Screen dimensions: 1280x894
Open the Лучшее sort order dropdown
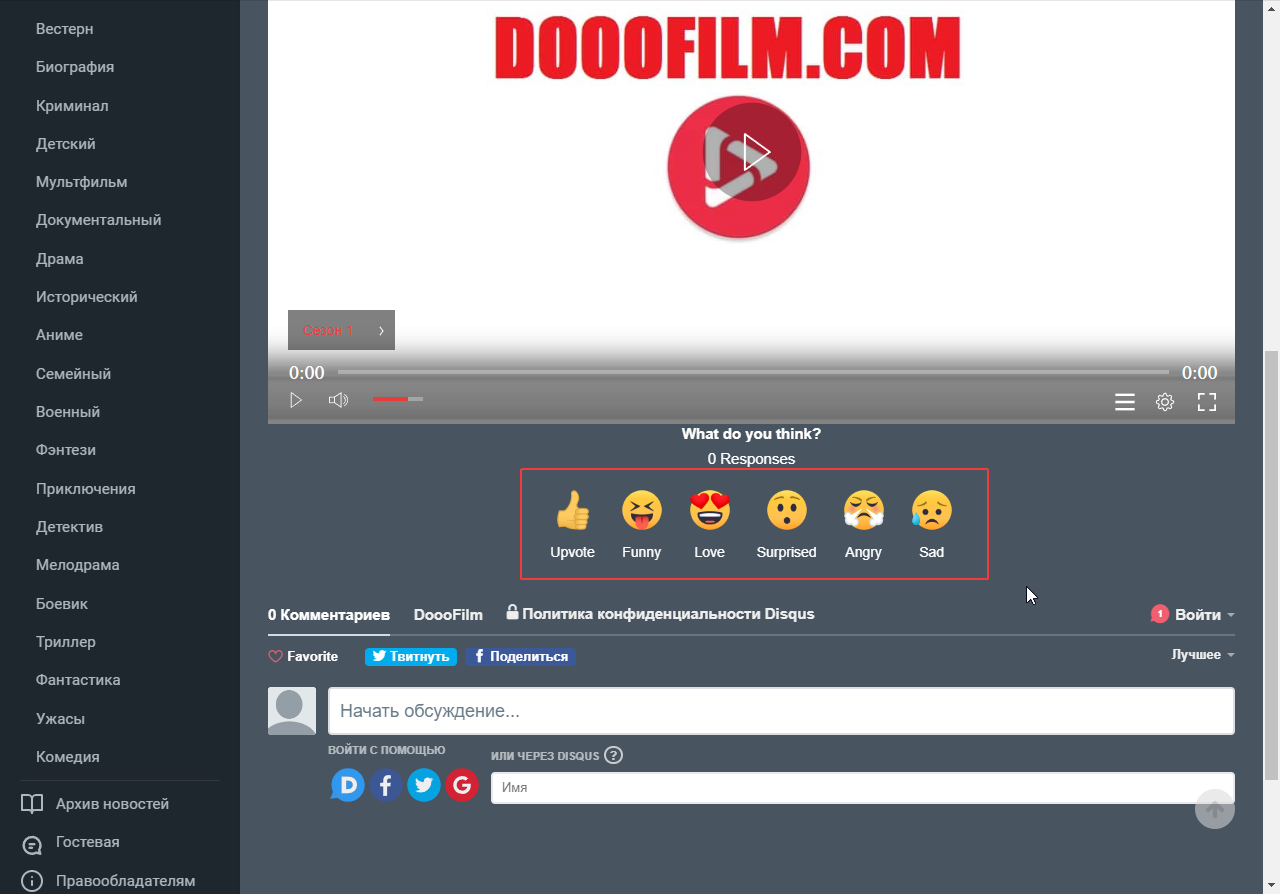coord(1202,655)
